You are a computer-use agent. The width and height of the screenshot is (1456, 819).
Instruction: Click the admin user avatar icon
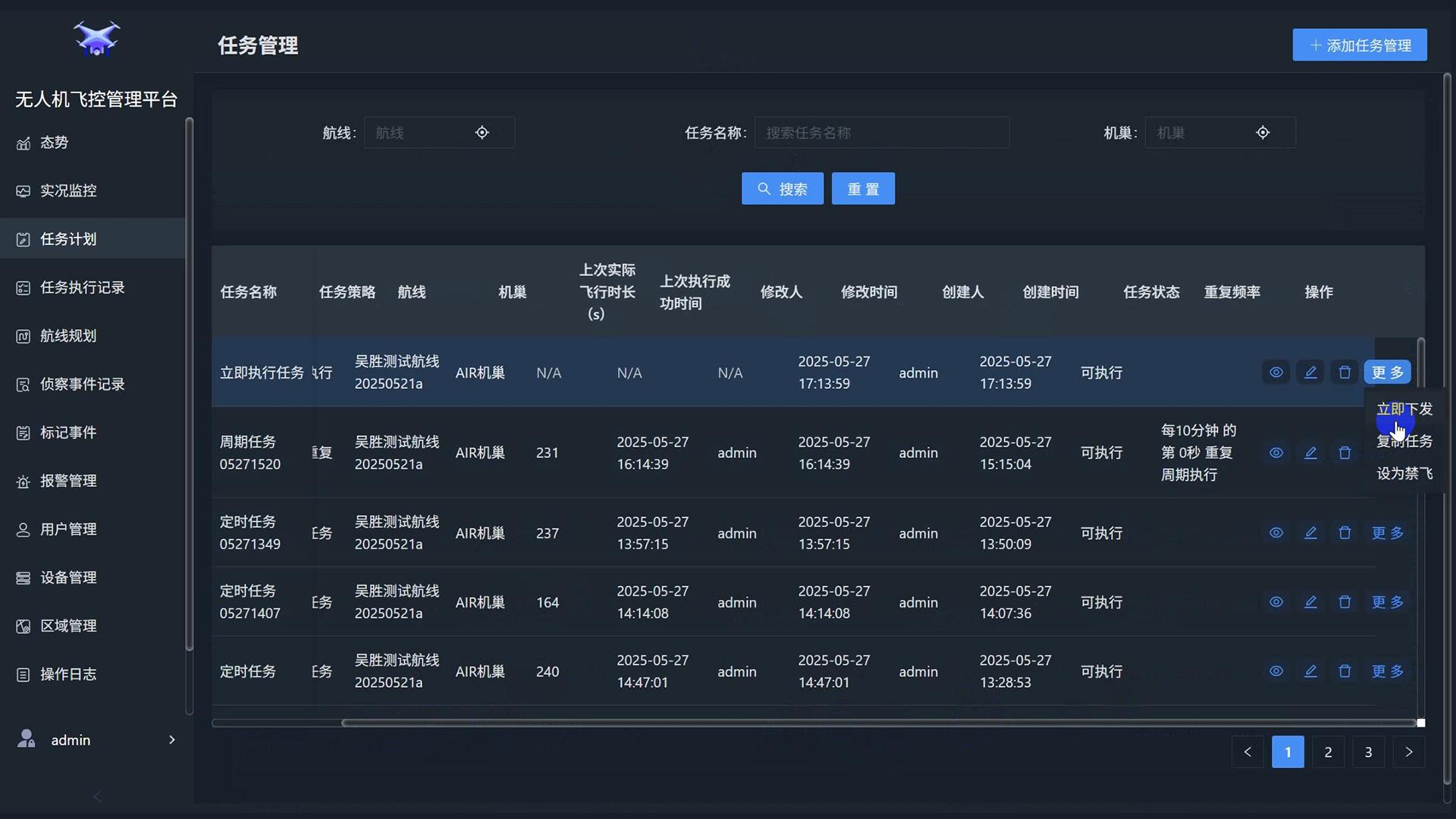pyautogui.click(x=27, y=739)
